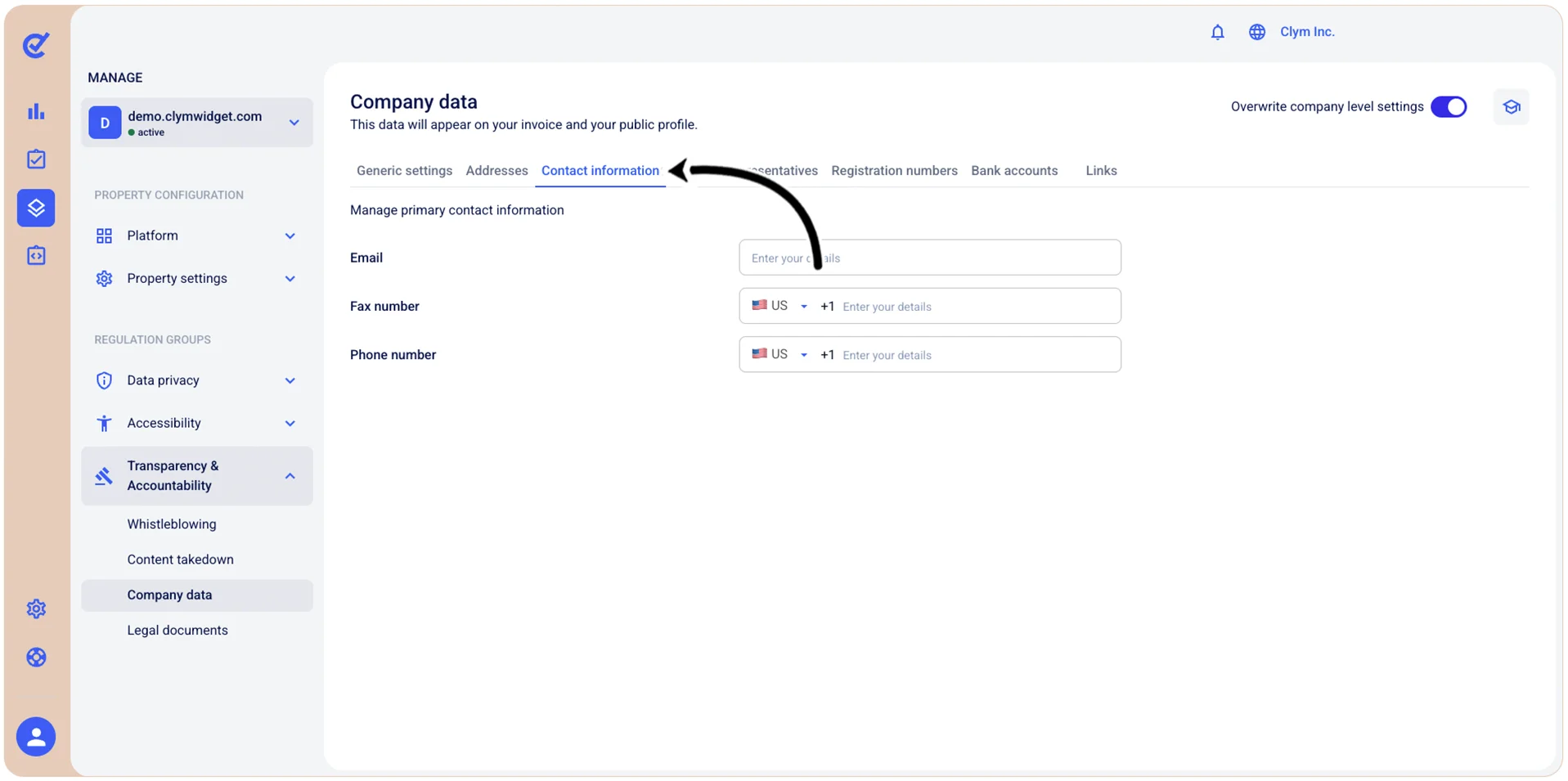Open the demo.clymwidget.com property dropdown
Image resolution: width=1568 pixels, height=781 pixels.
click(x=197, y=123)
